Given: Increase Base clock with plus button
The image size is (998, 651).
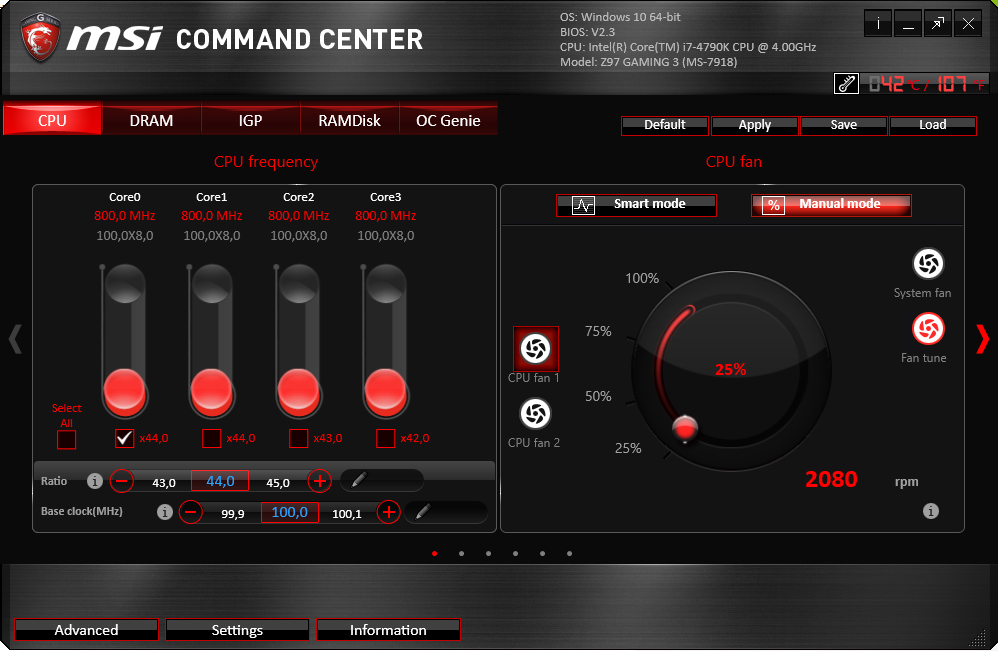Looking at the screenshot, I should point(388,512).
